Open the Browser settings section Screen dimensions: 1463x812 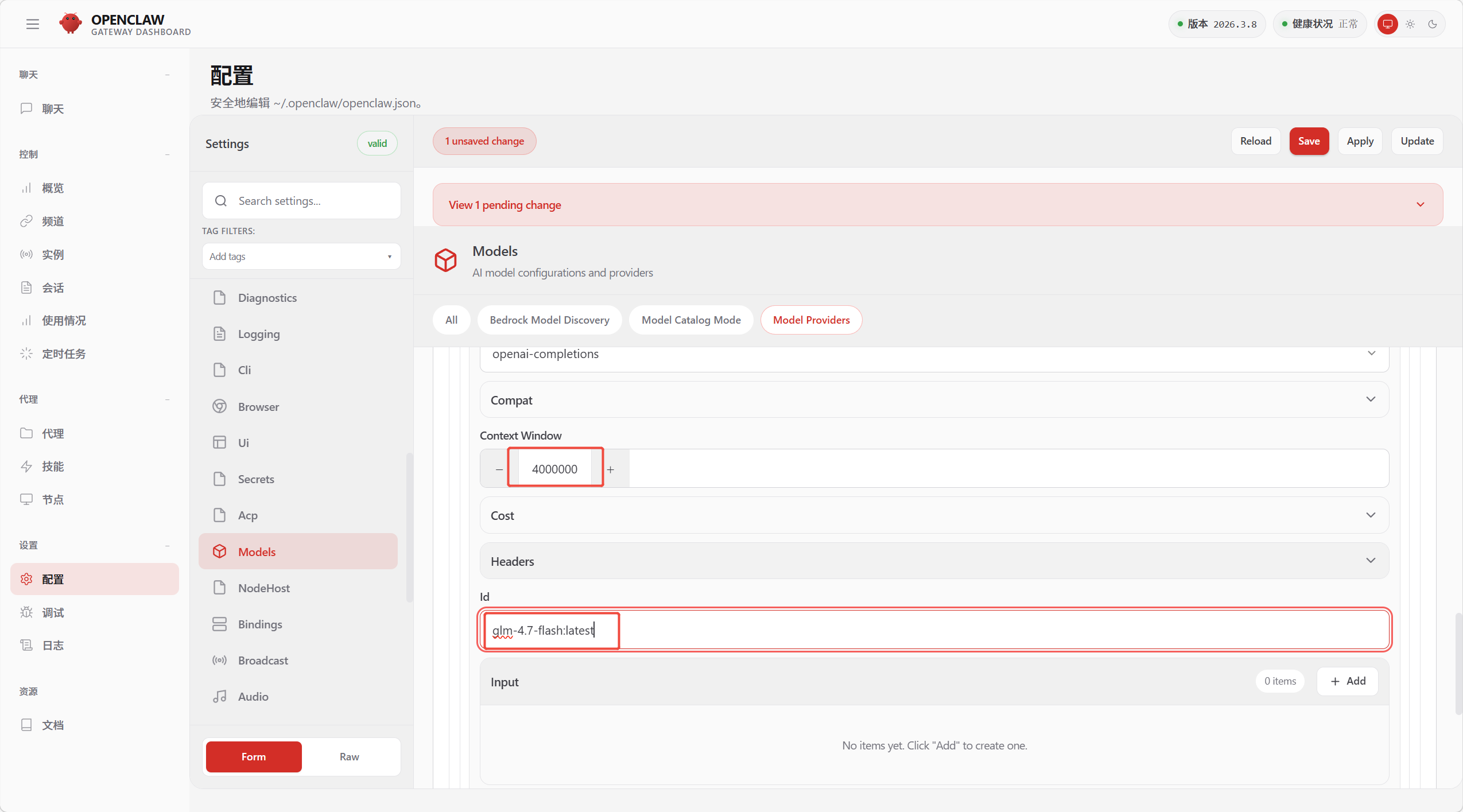[258, 406]
